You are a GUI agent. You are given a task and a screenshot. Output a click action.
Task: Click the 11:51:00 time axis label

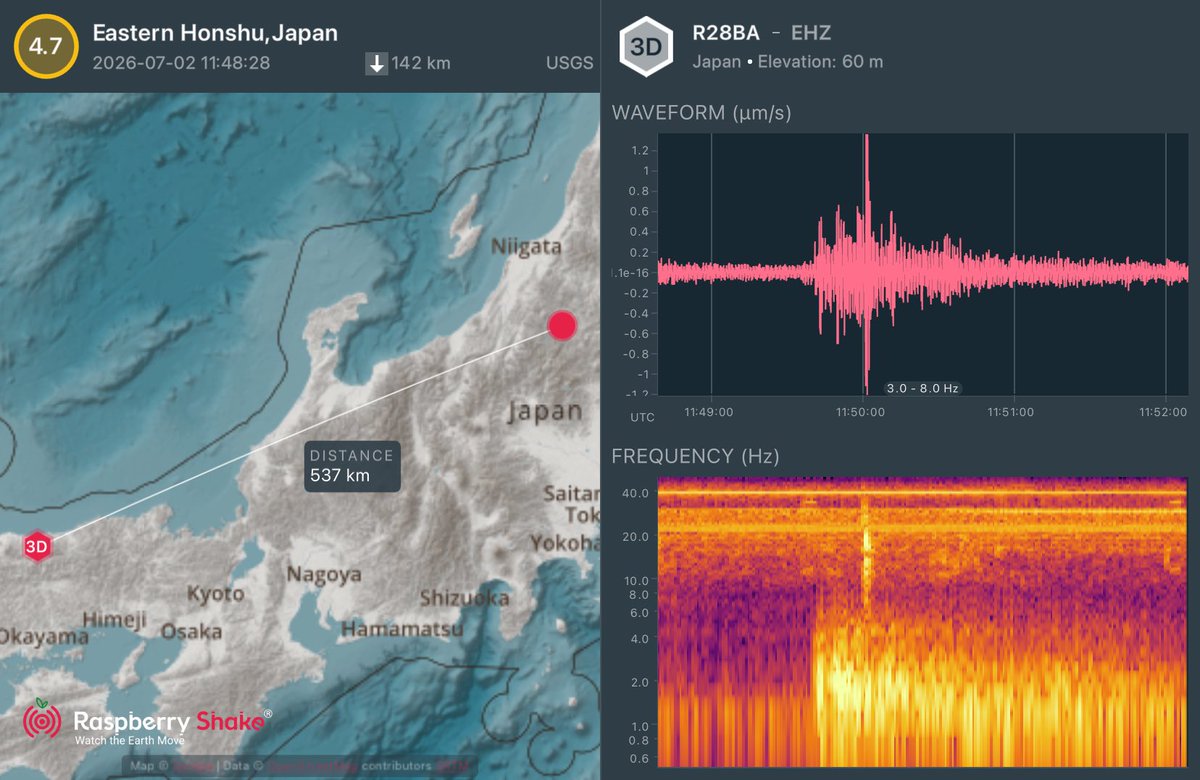1011,411
